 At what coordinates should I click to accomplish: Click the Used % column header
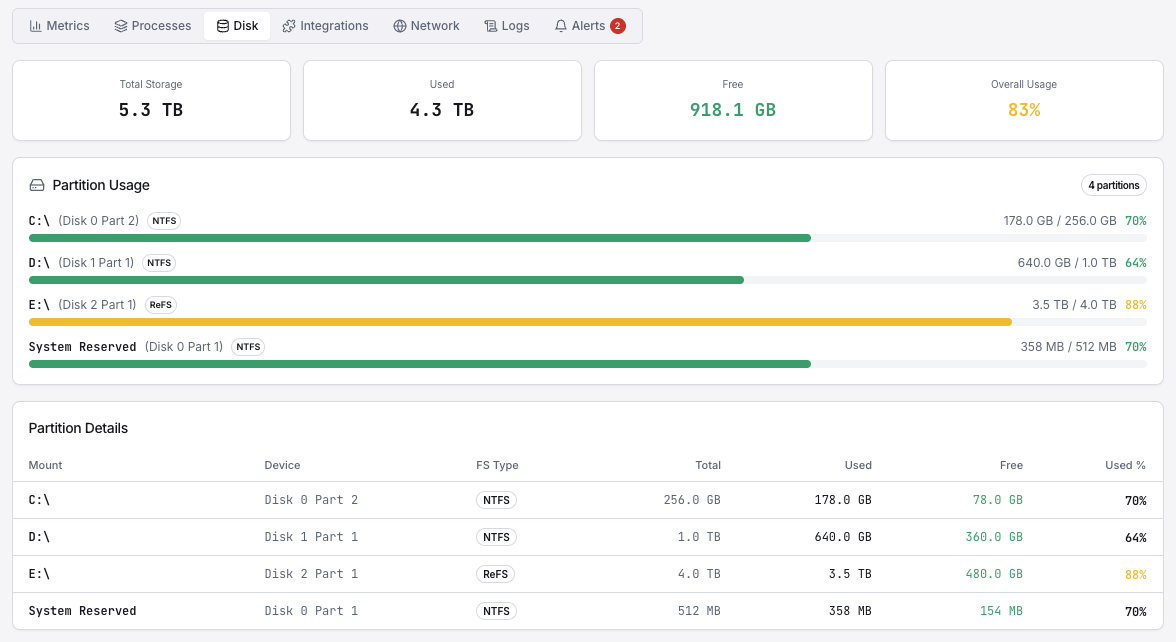click(x=1125, y=465)
